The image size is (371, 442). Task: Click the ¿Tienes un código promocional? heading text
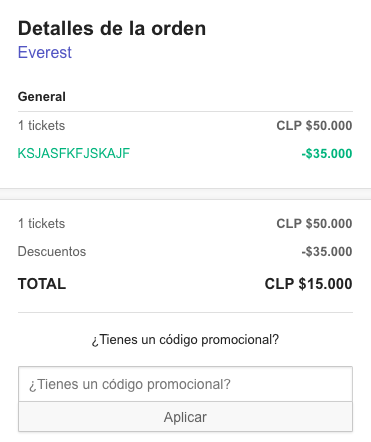[x=185, y=340]
